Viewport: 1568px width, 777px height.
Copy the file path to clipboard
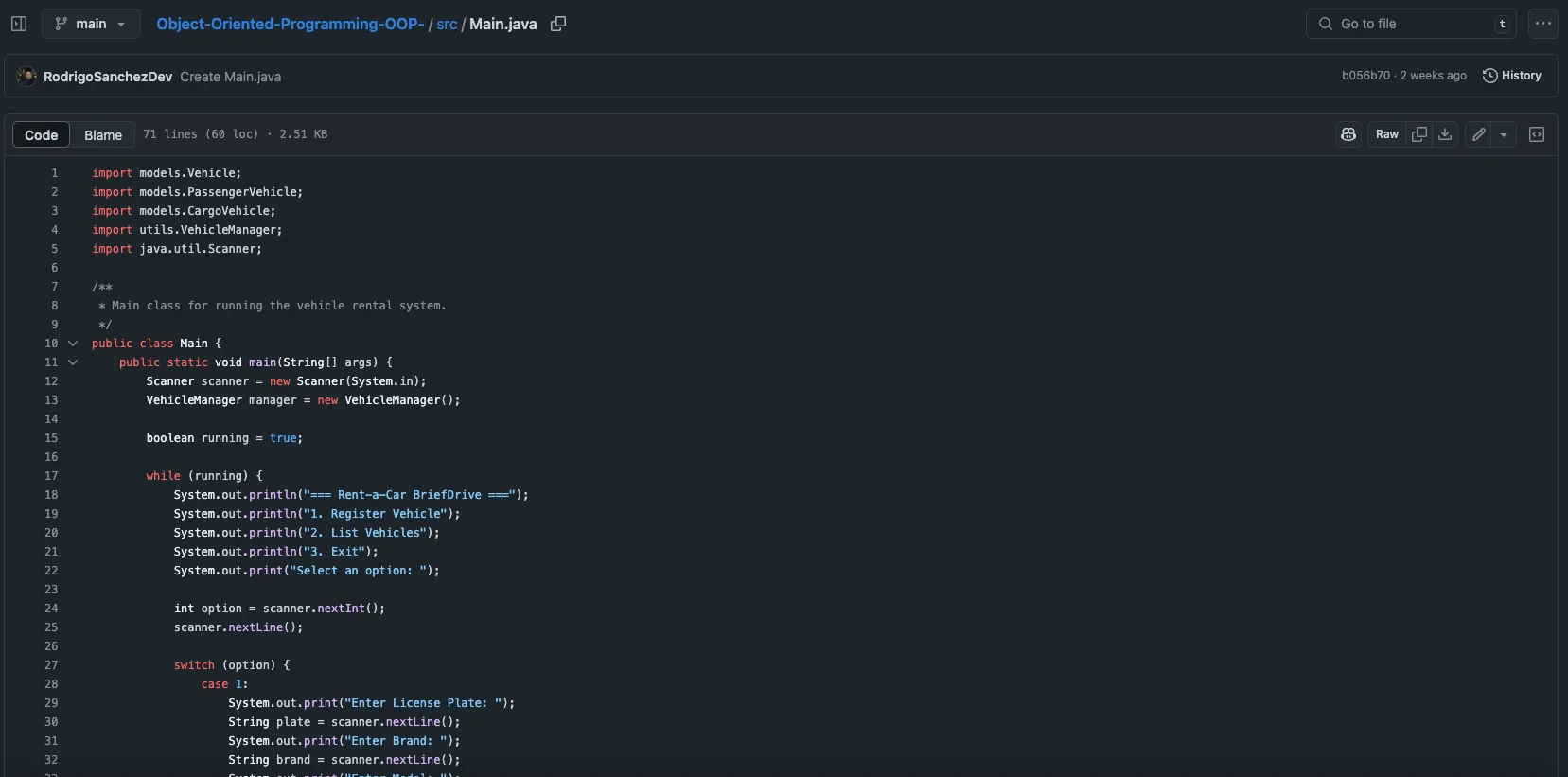coord(558,24)
